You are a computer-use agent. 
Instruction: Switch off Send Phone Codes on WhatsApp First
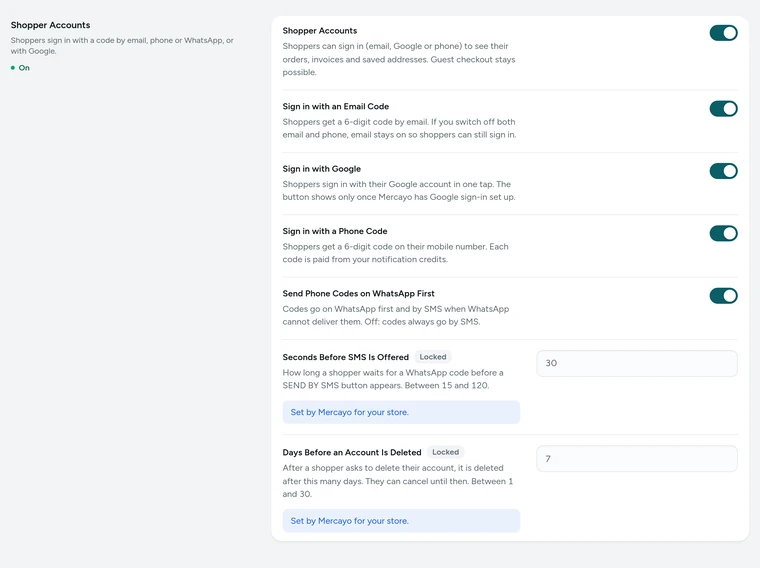pyautogui.click(x=723, y=296)
